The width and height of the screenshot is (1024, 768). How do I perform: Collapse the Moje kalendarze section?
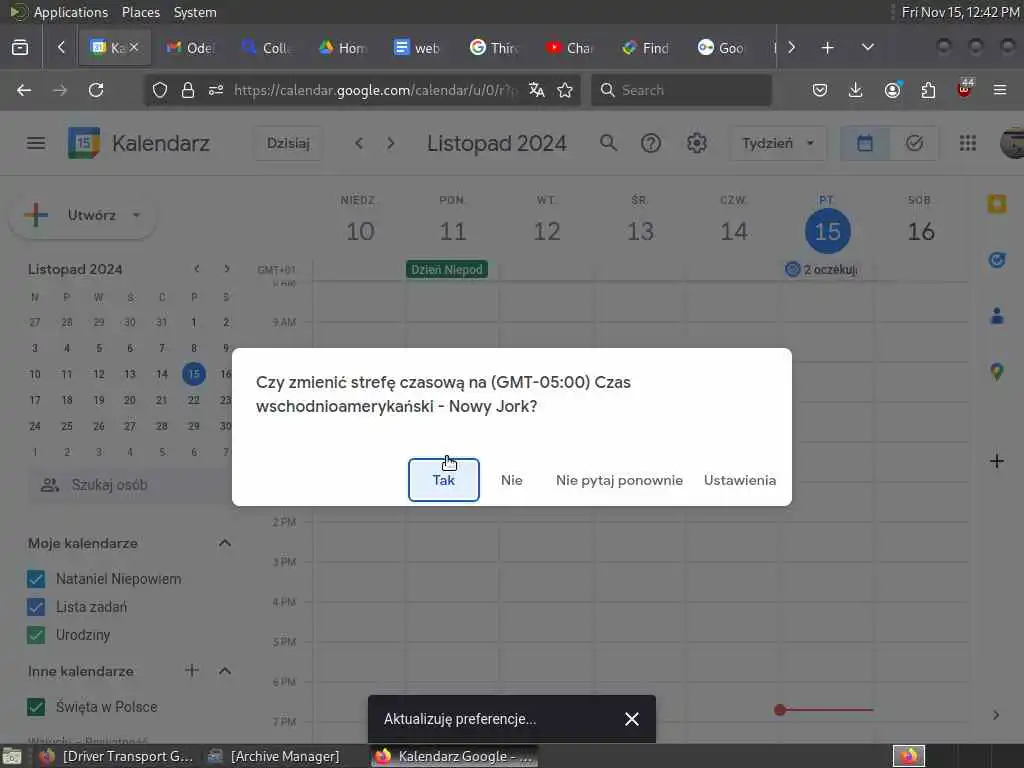(225, 543)
